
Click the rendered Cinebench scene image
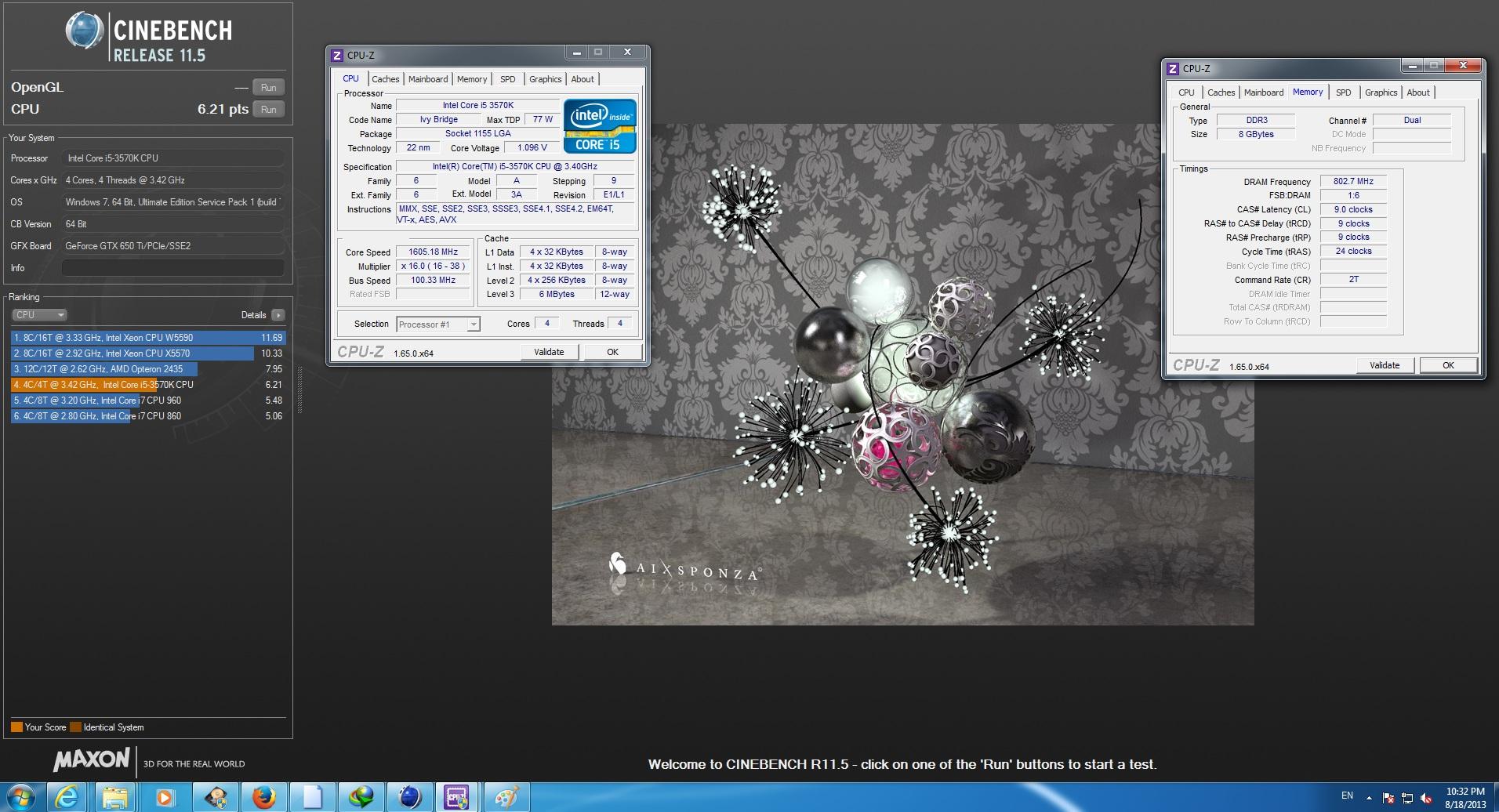(x=902, y=374)
